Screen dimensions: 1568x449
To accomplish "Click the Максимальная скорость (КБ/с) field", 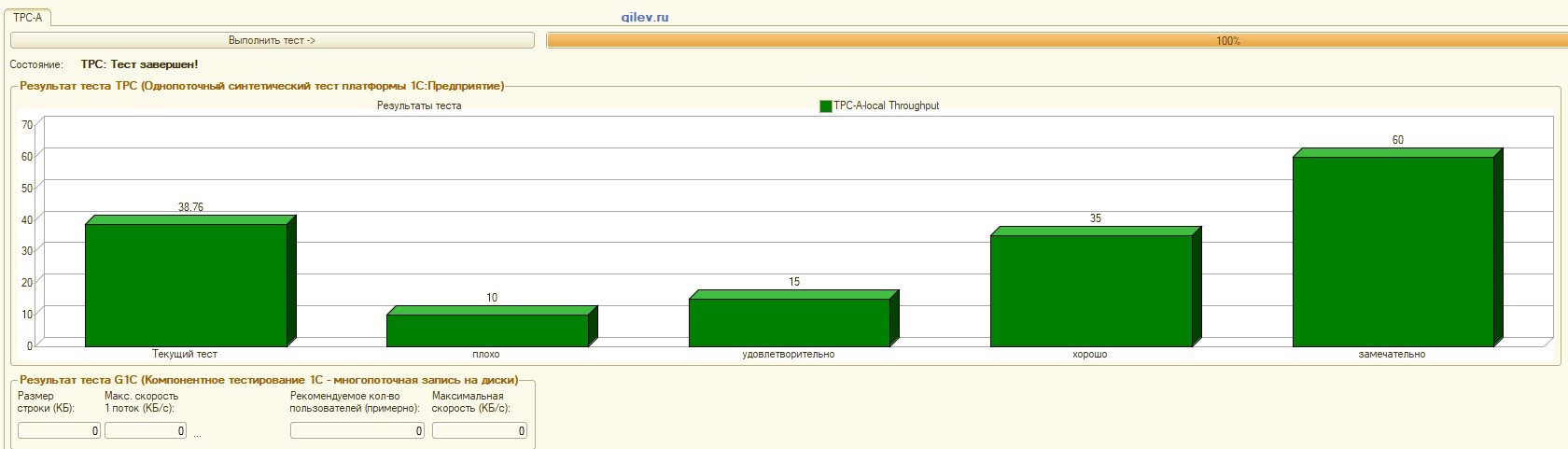I will (479, 430).
